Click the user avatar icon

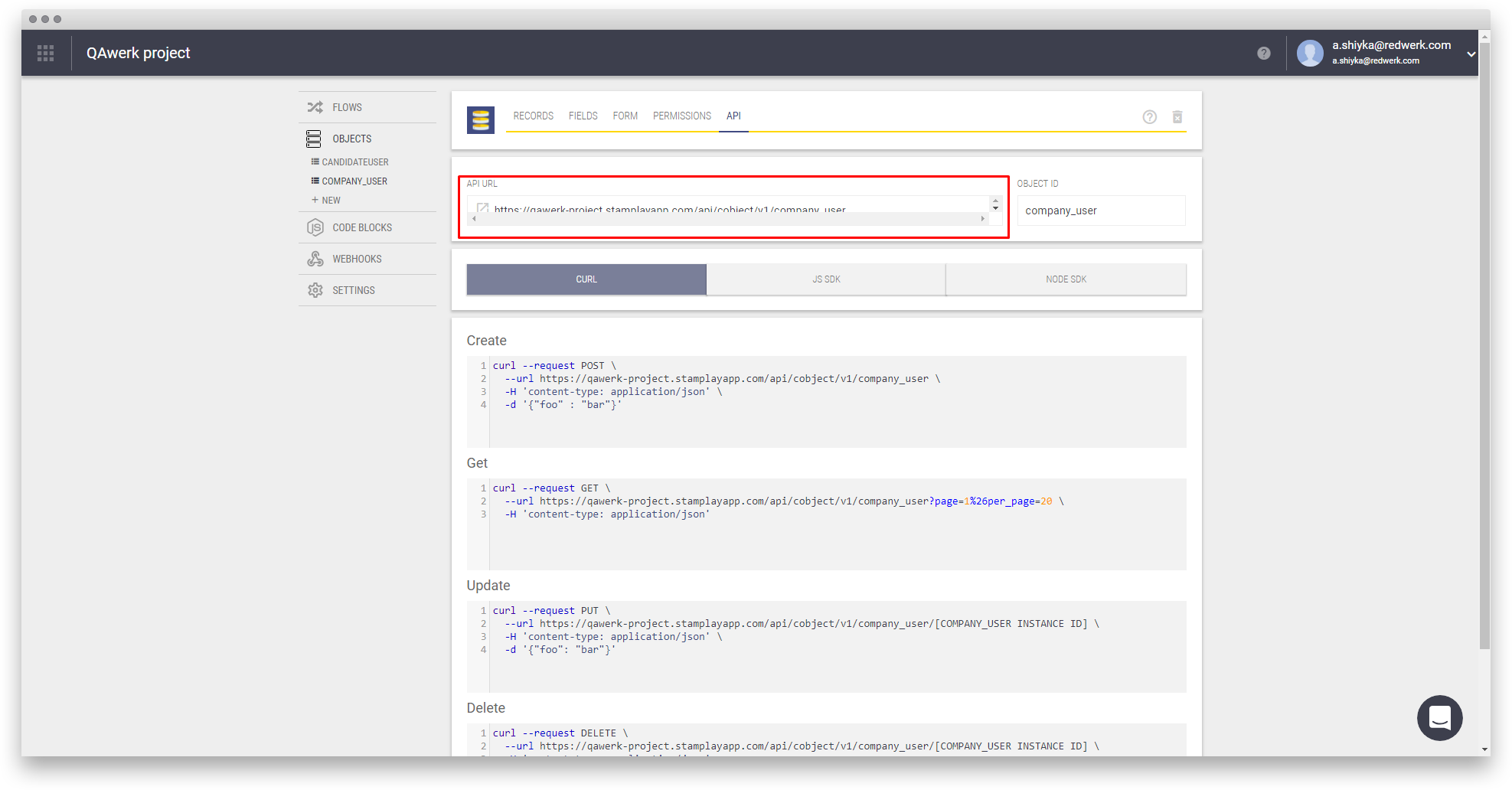(x=1310, y=53)
